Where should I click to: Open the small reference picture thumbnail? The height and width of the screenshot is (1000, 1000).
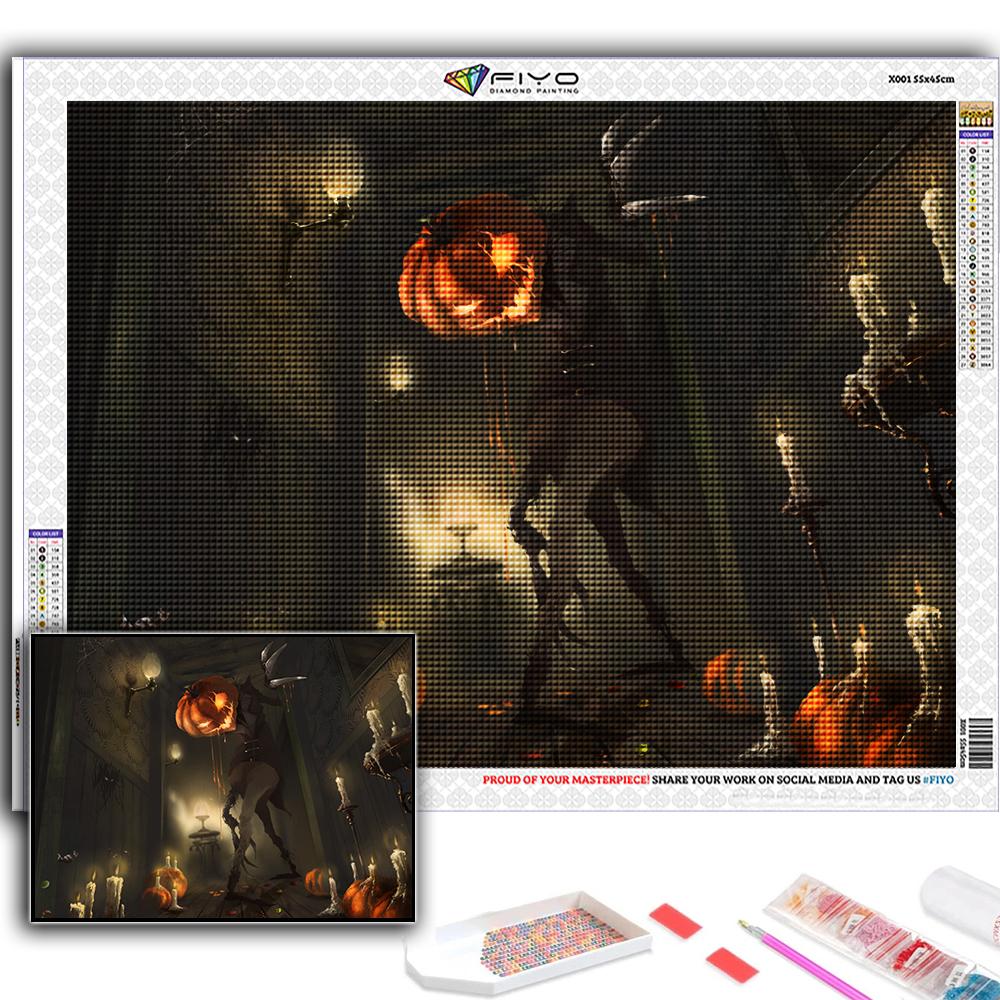tap(222, 777)
